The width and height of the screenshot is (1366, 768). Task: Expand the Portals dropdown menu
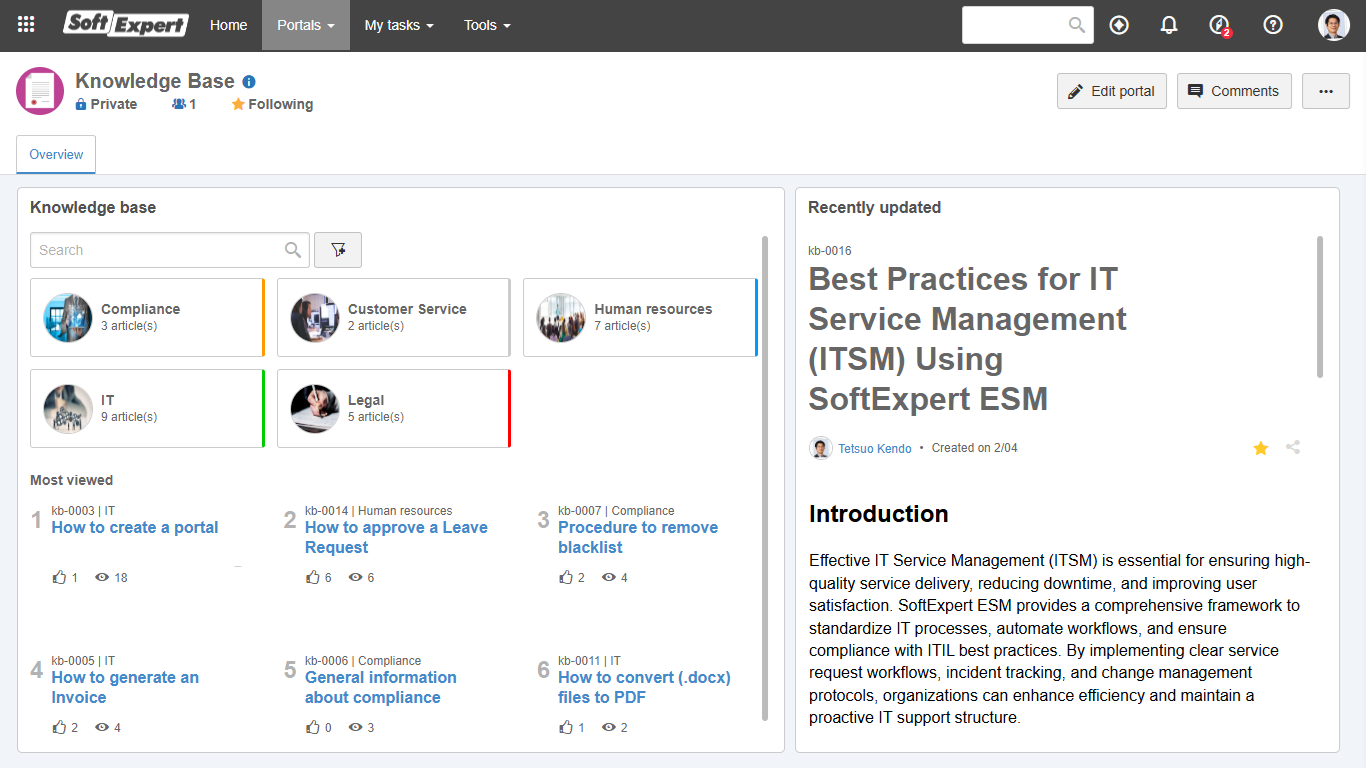click(x=306, y=25)
